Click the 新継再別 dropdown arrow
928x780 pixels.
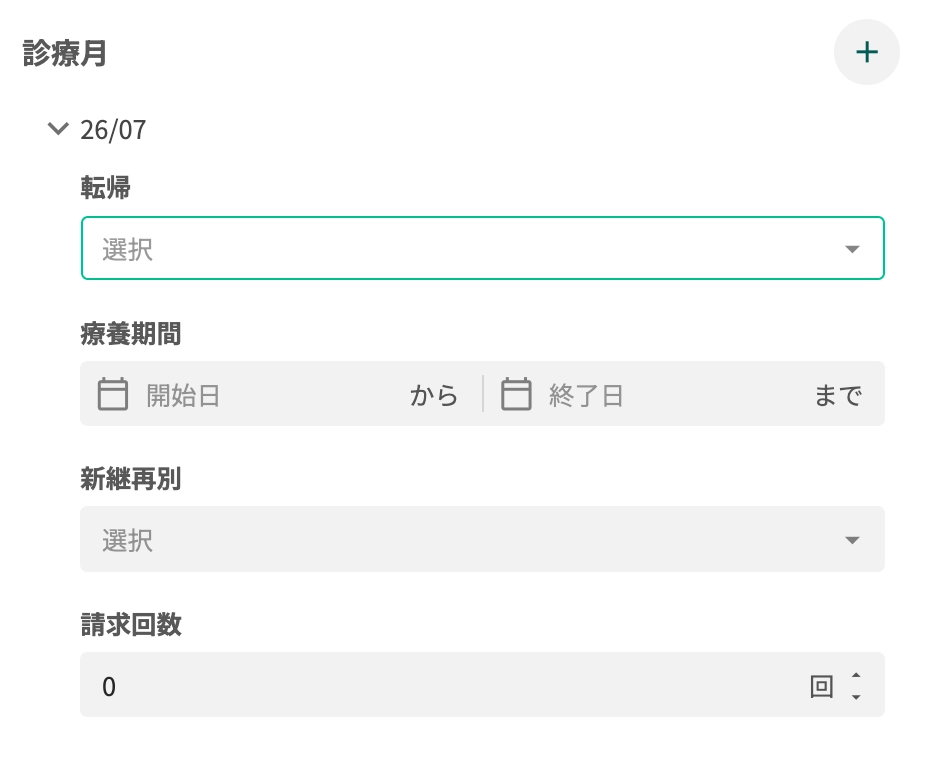click(x=852, y=540)
